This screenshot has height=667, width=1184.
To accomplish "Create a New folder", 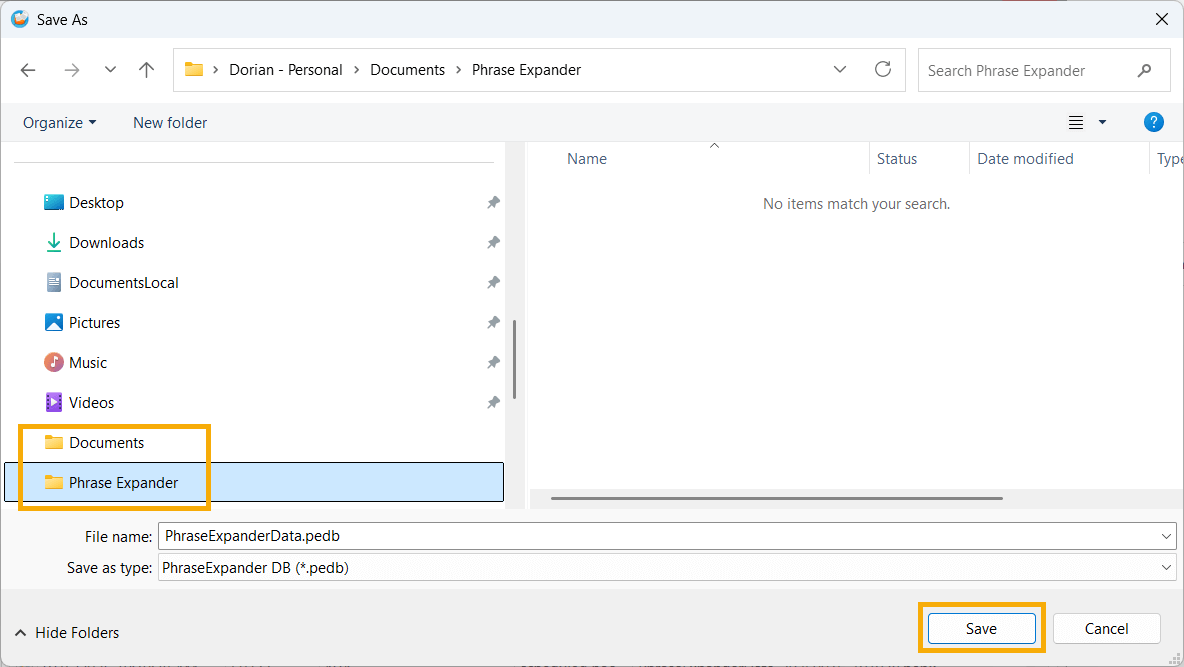I will (x=170, y=122).
